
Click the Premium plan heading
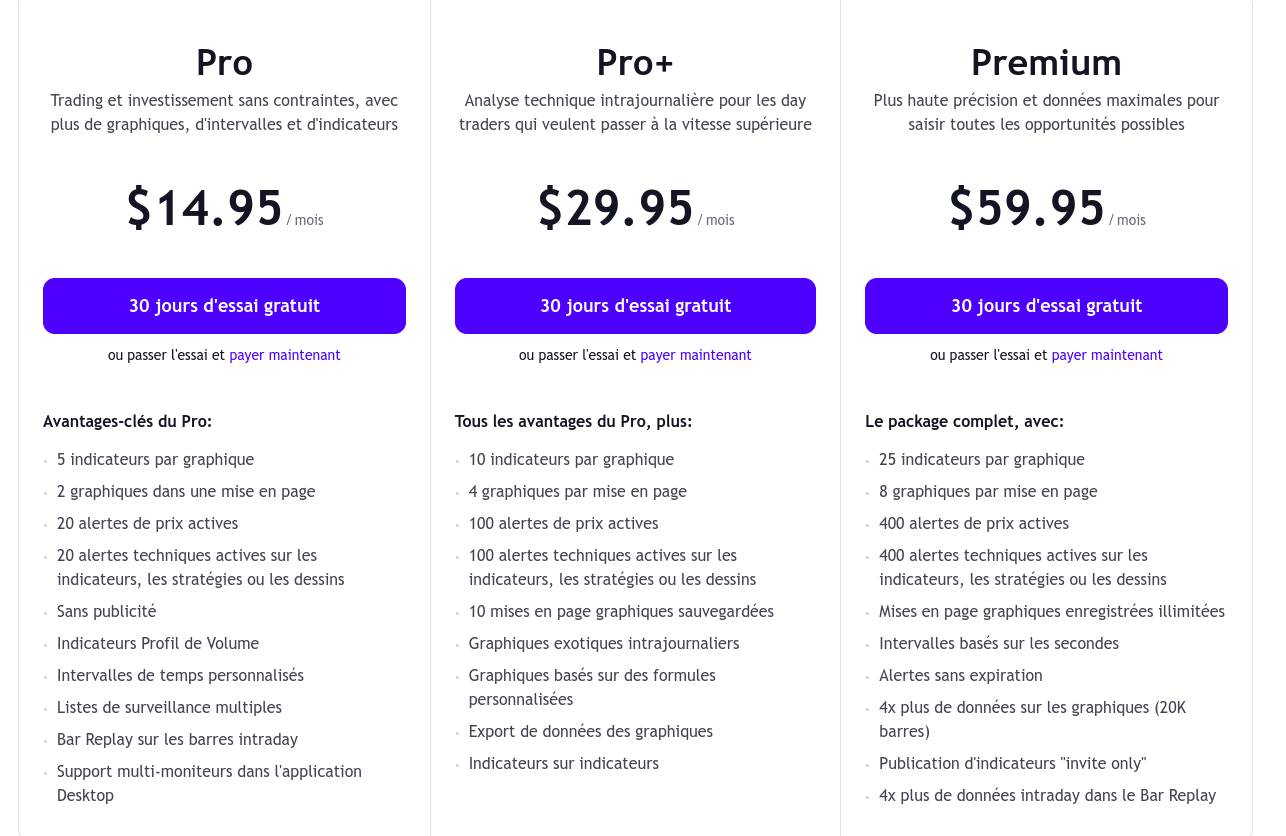coord(1046,62)
